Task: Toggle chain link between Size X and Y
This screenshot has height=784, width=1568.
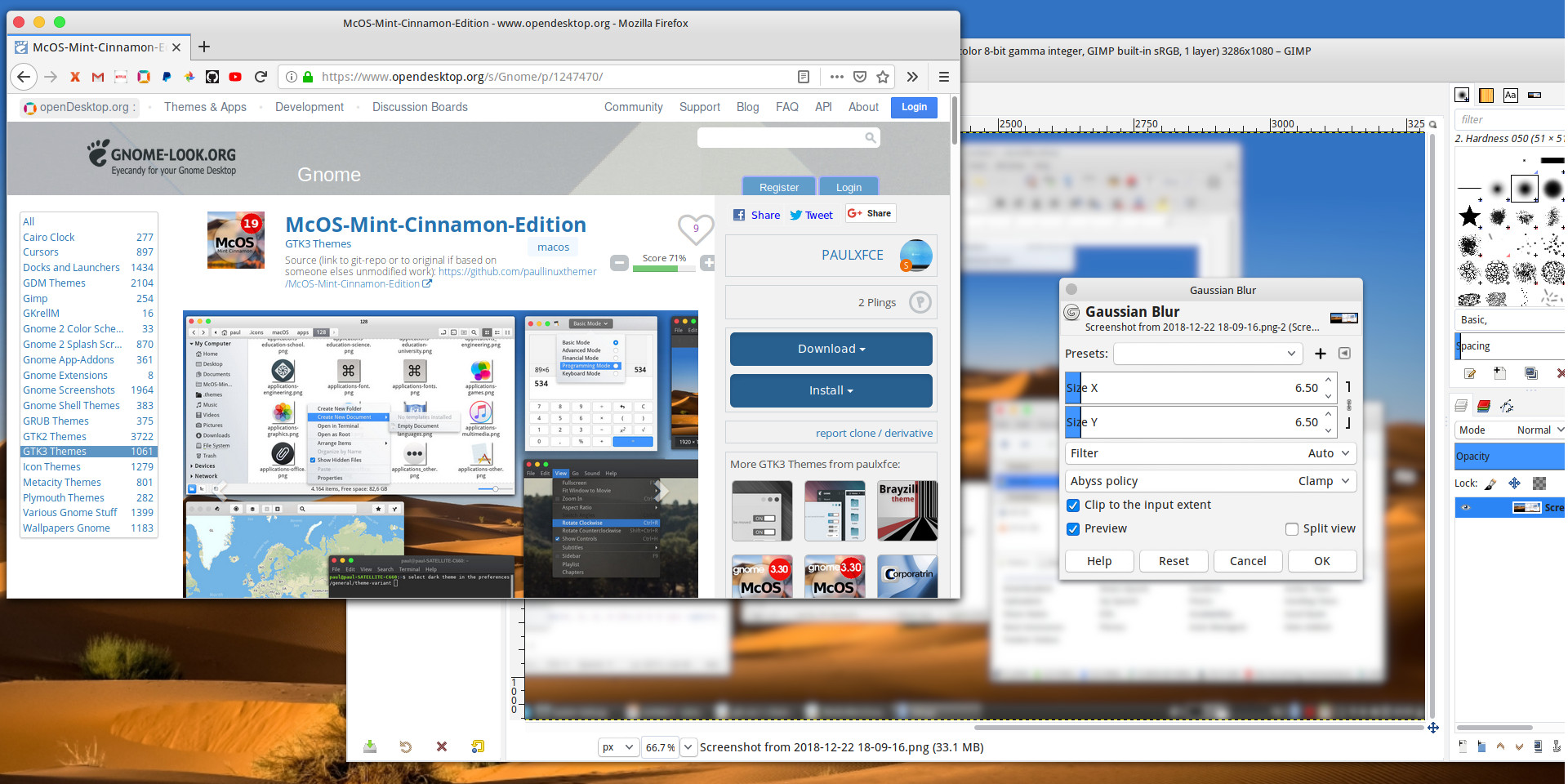Action: click(1348, 405)
